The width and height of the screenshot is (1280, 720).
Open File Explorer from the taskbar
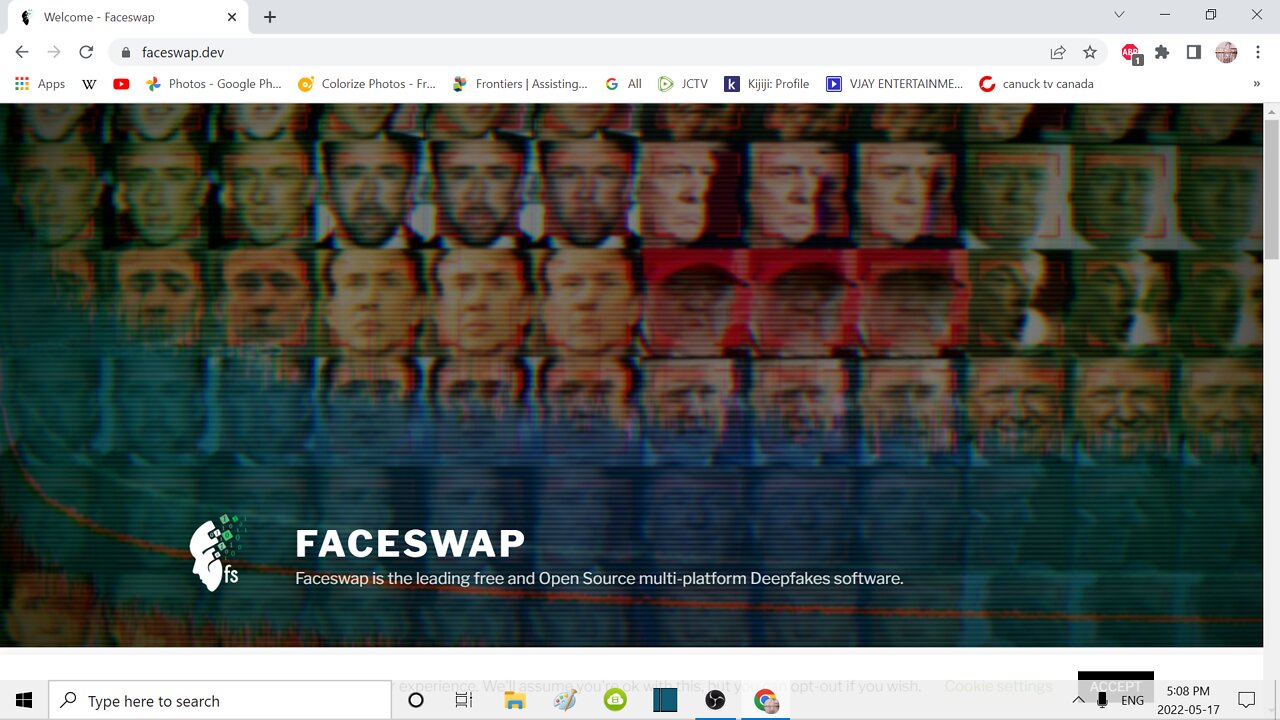click(x=514, y=700)
